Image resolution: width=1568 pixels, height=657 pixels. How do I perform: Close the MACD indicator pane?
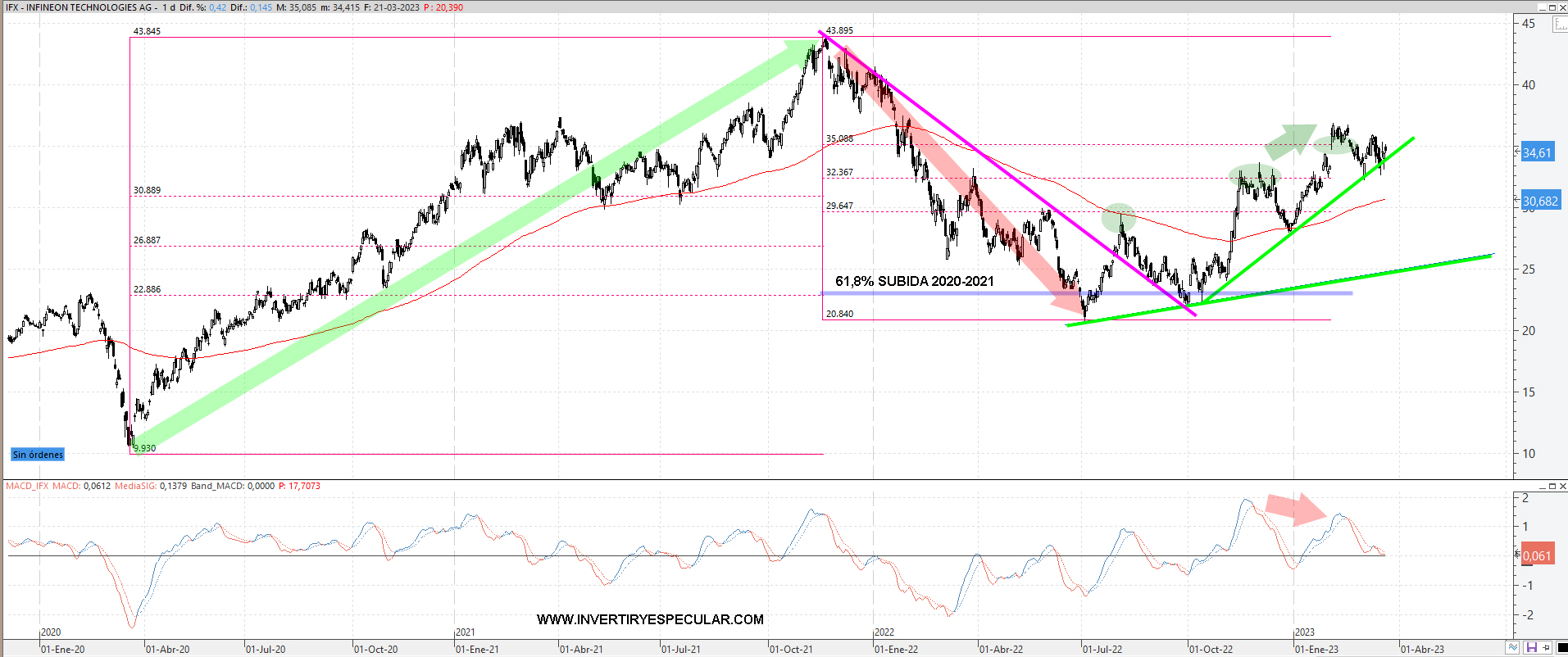pyautogui.click(x=1561, y=486)
